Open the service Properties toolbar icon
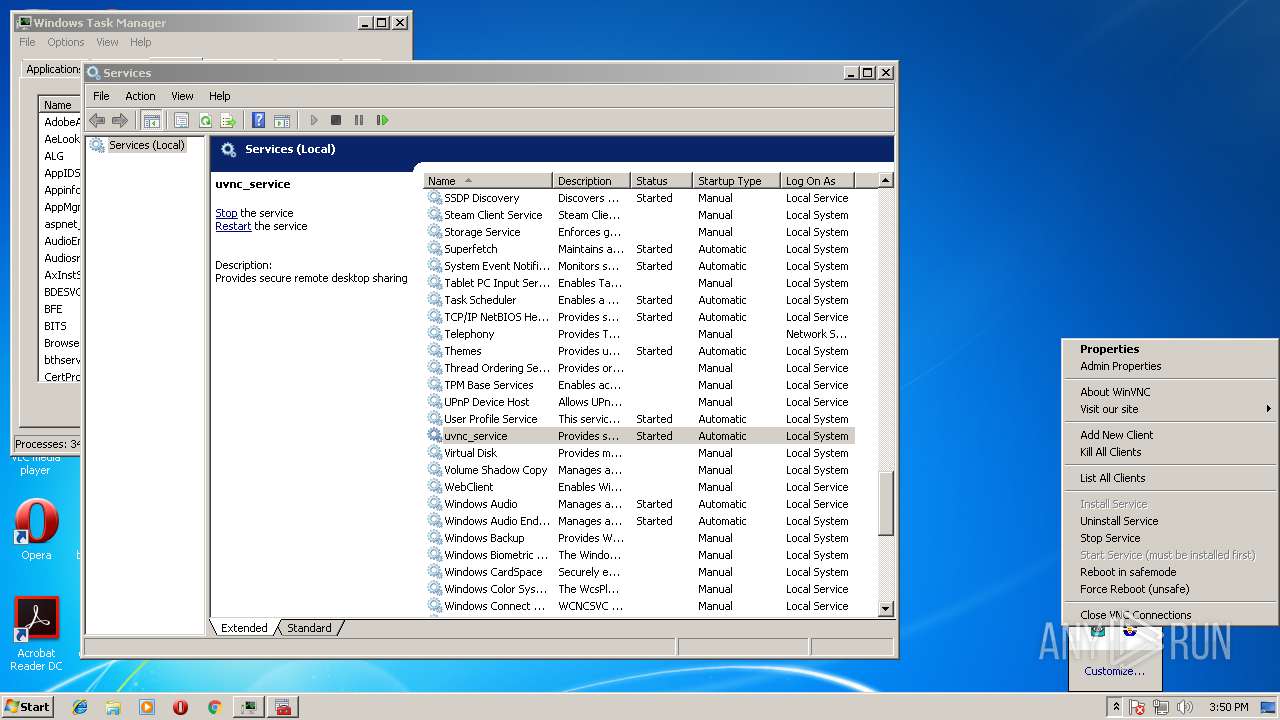The width and height of the screenshot is (1280, 720). click(181, 120)
